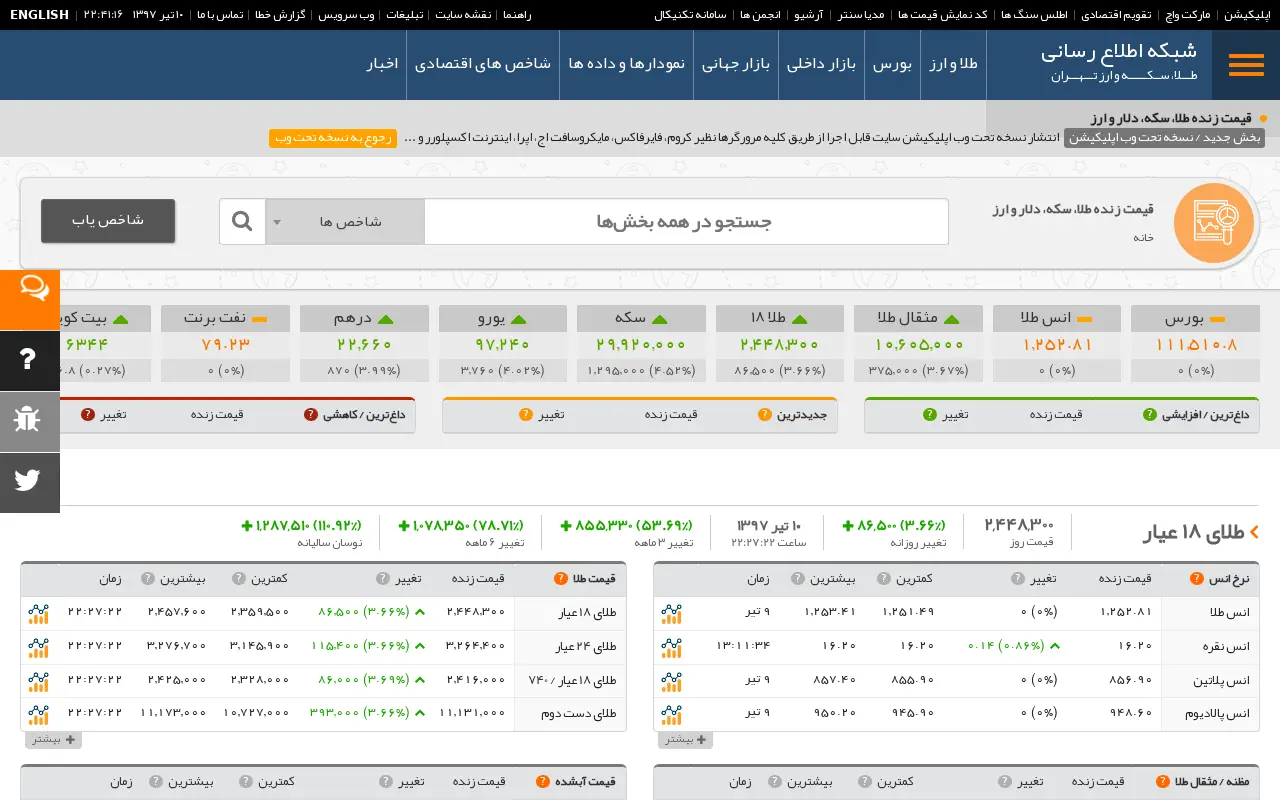Open chart icon for طلای ۱۸ عیار row
The width and height of the screenshot is (1280, 800).
pos(38,613)
